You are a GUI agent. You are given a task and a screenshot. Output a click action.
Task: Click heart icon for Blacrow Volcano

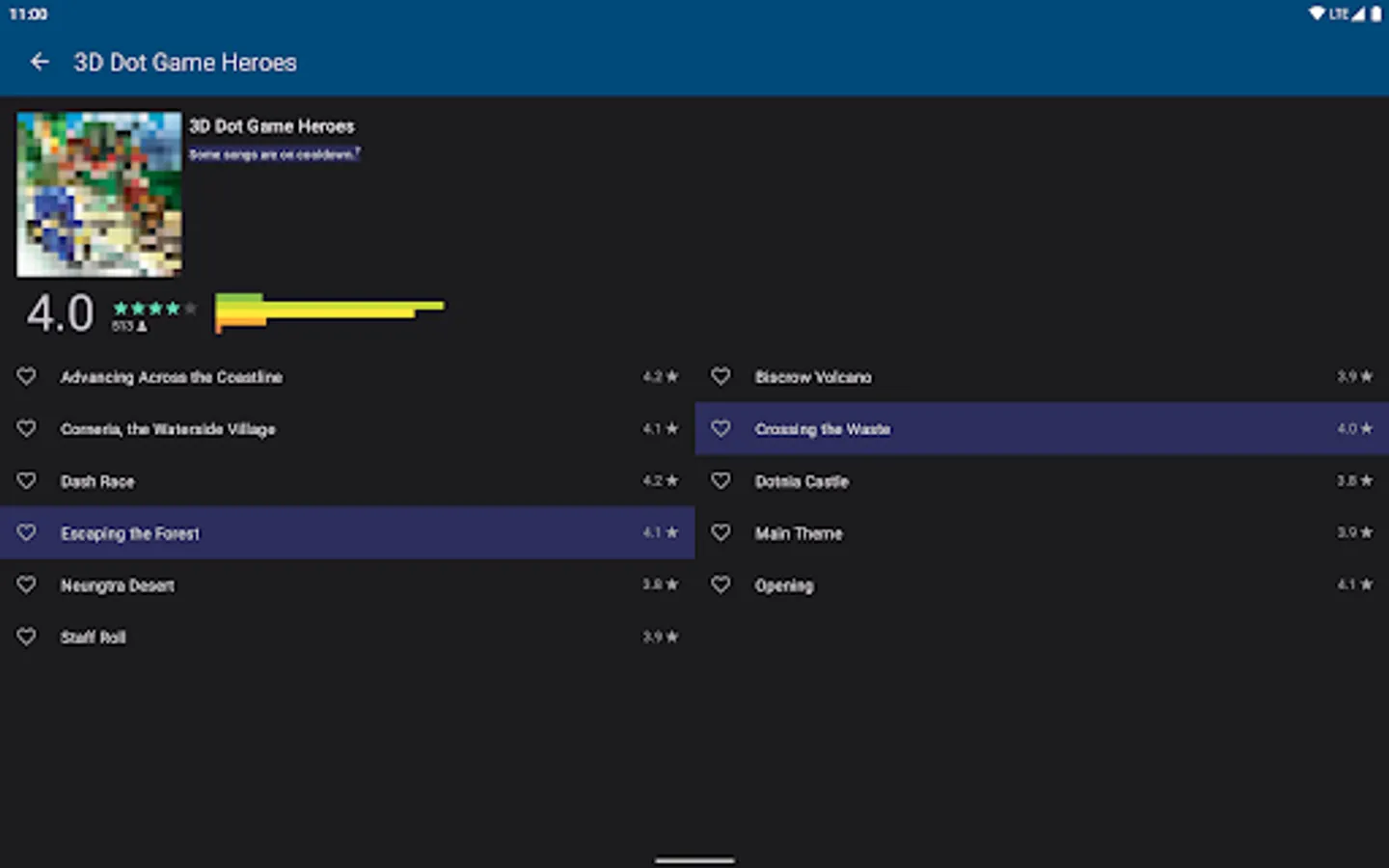point(722,376)
